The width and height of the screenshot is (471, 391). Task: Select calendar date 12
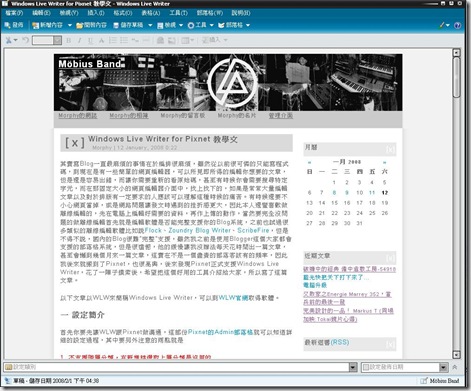click(x=385, y=192)
